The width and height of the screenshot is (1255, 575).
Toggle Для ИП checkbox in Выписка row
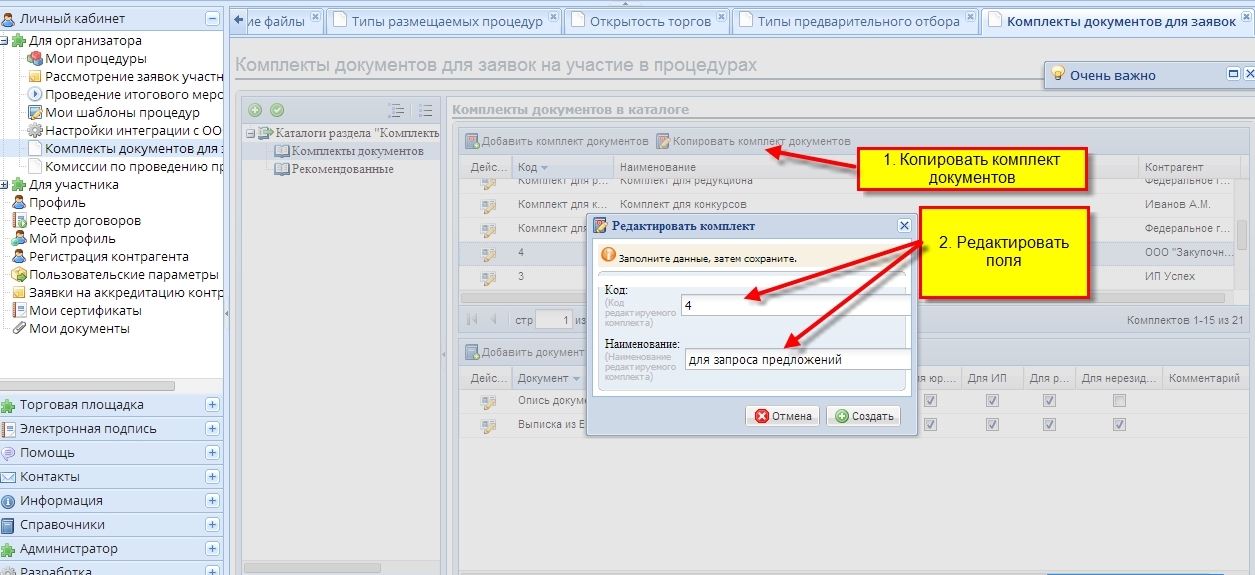pos(992,424)
